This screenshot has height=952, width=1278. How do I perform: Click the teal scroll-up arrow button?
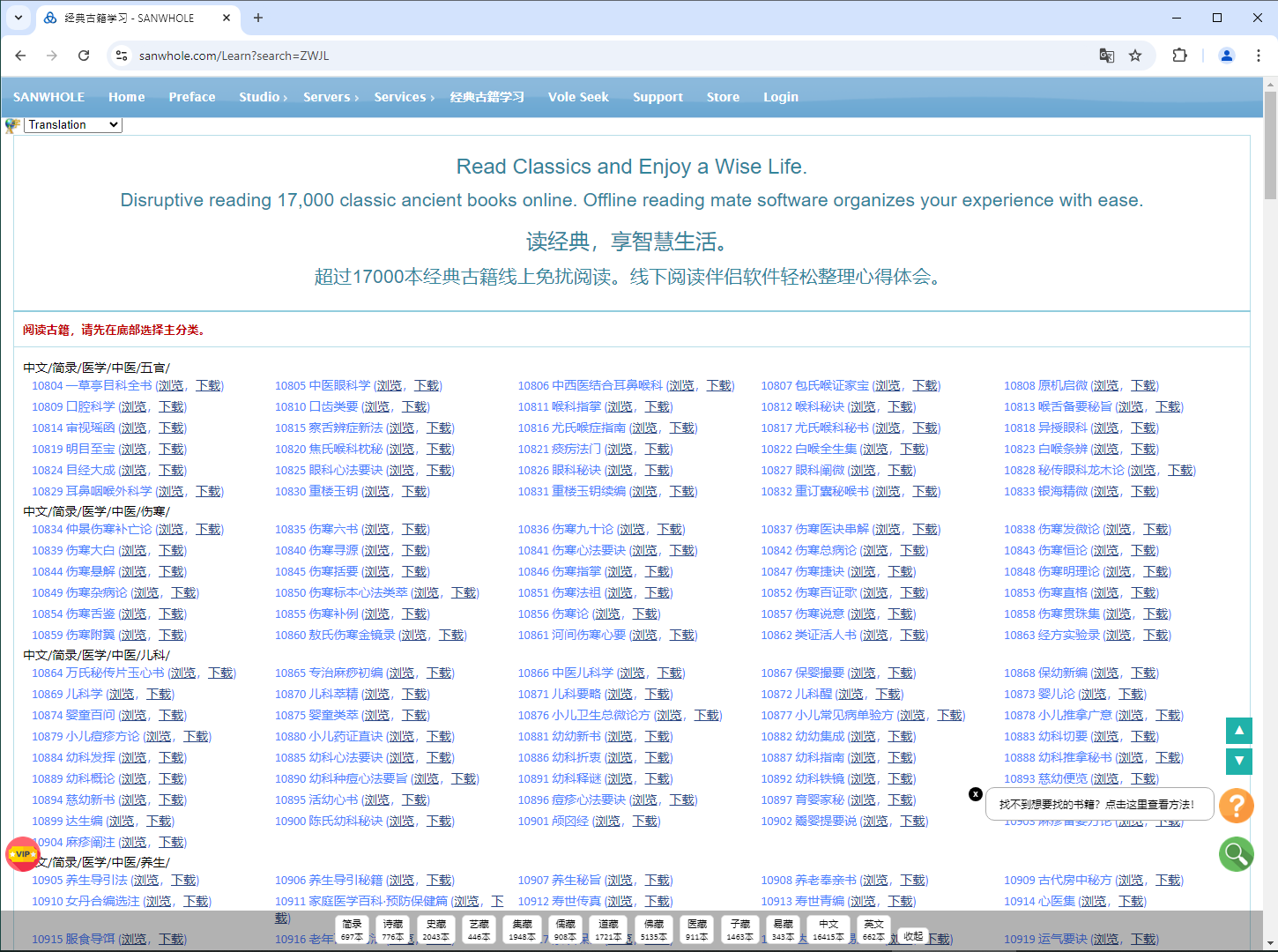pyautogui.click(x=1239, y=731)
